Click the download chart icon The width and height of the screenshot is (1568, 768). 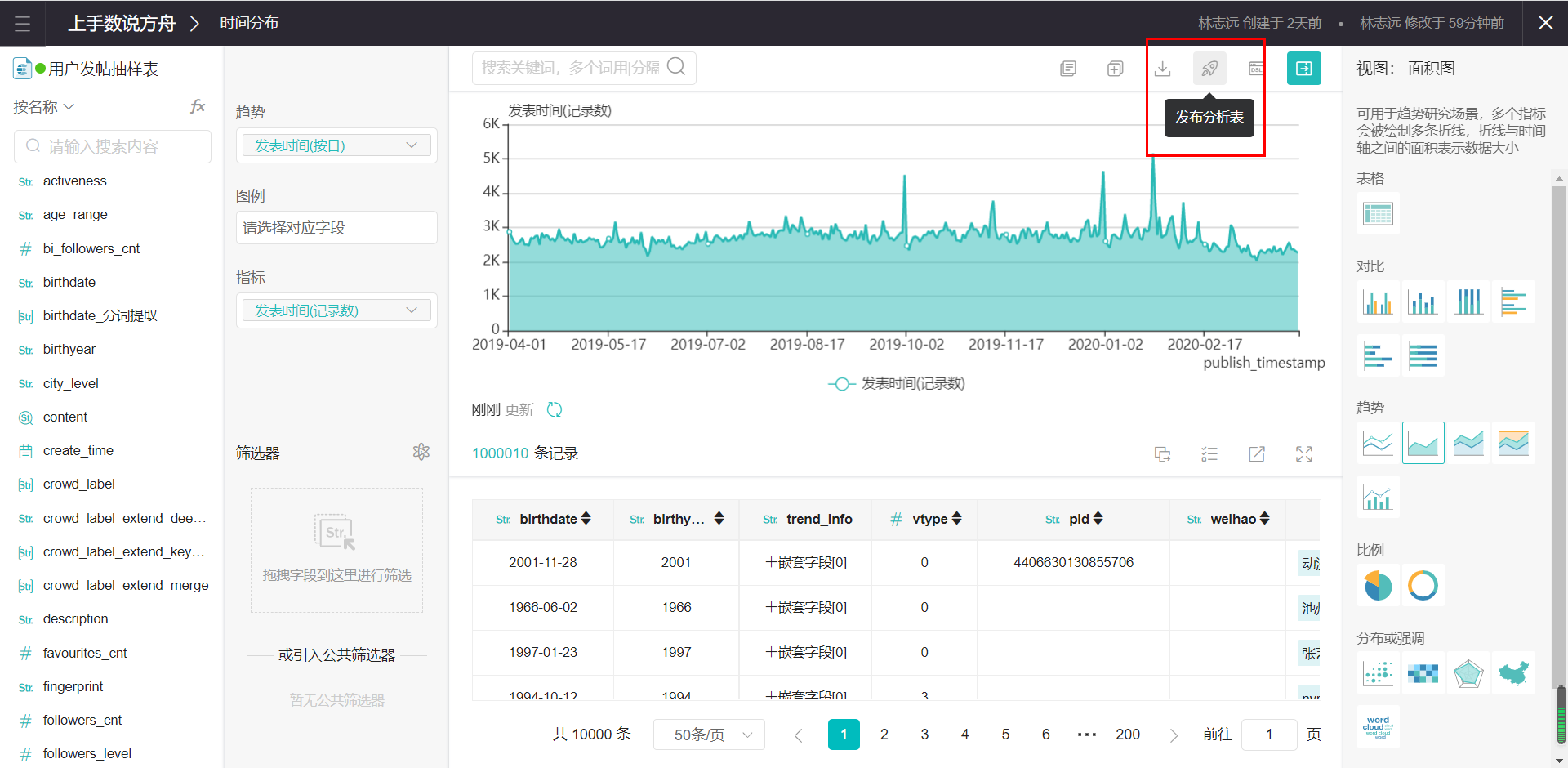point(1163,69)
